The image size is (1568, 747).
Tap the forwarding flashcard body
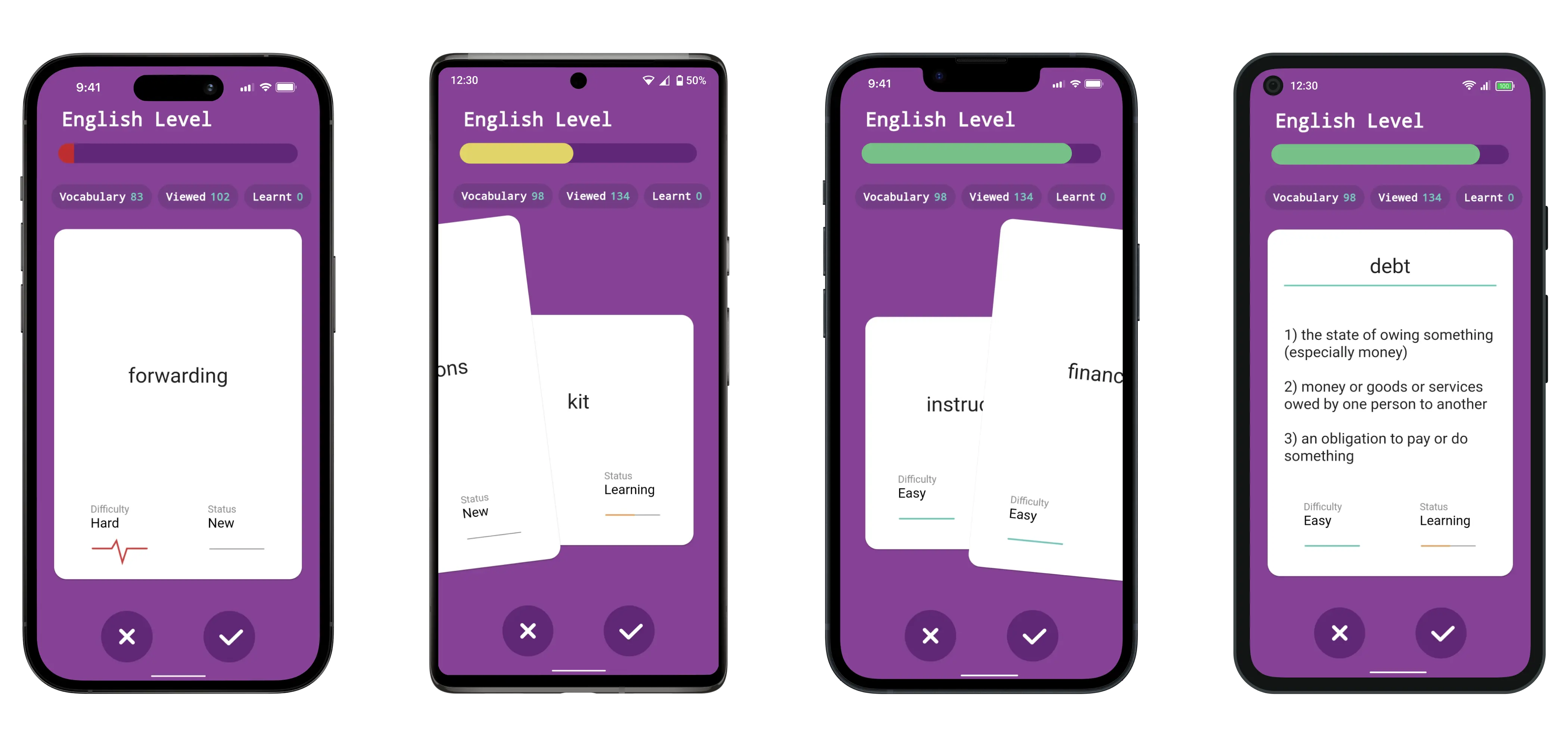click(x=178, y=400)
